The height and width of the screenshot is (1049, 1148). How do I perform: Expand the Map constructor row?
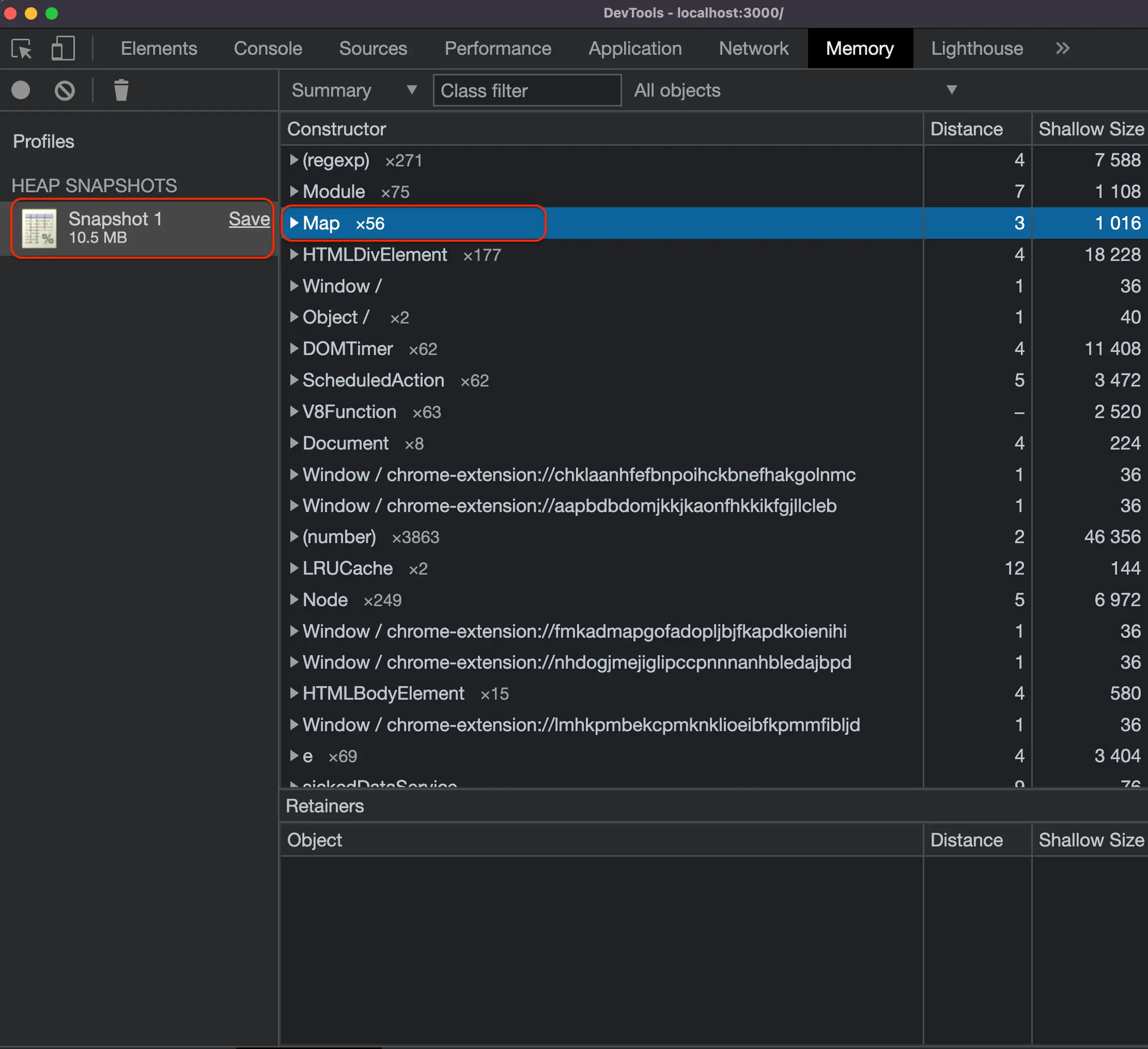click(294, 223)
